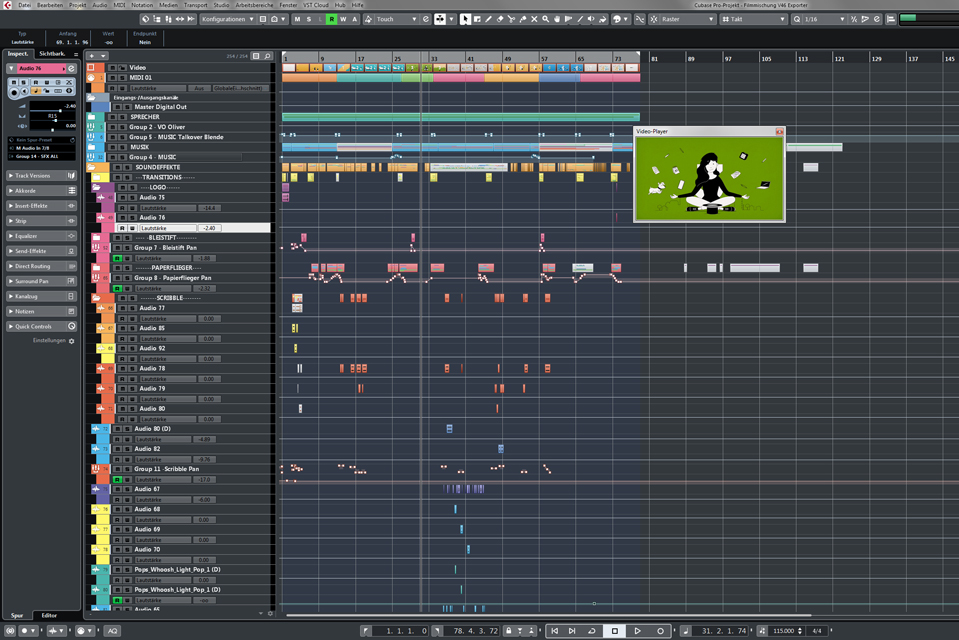Expand Track Versions inspector section
959x640 pixels.
click(x=41, y=176)
